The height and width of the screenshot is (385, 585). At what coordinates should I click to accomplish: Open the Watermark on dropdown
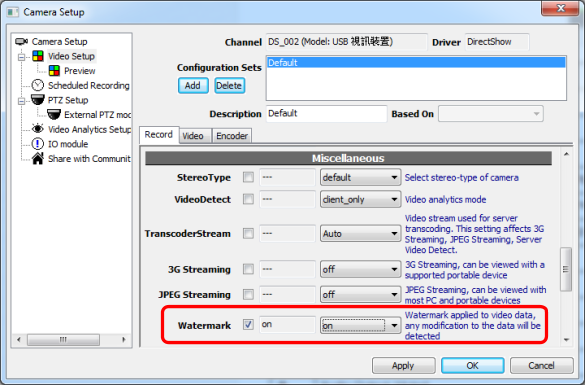(x=360, y=325)
